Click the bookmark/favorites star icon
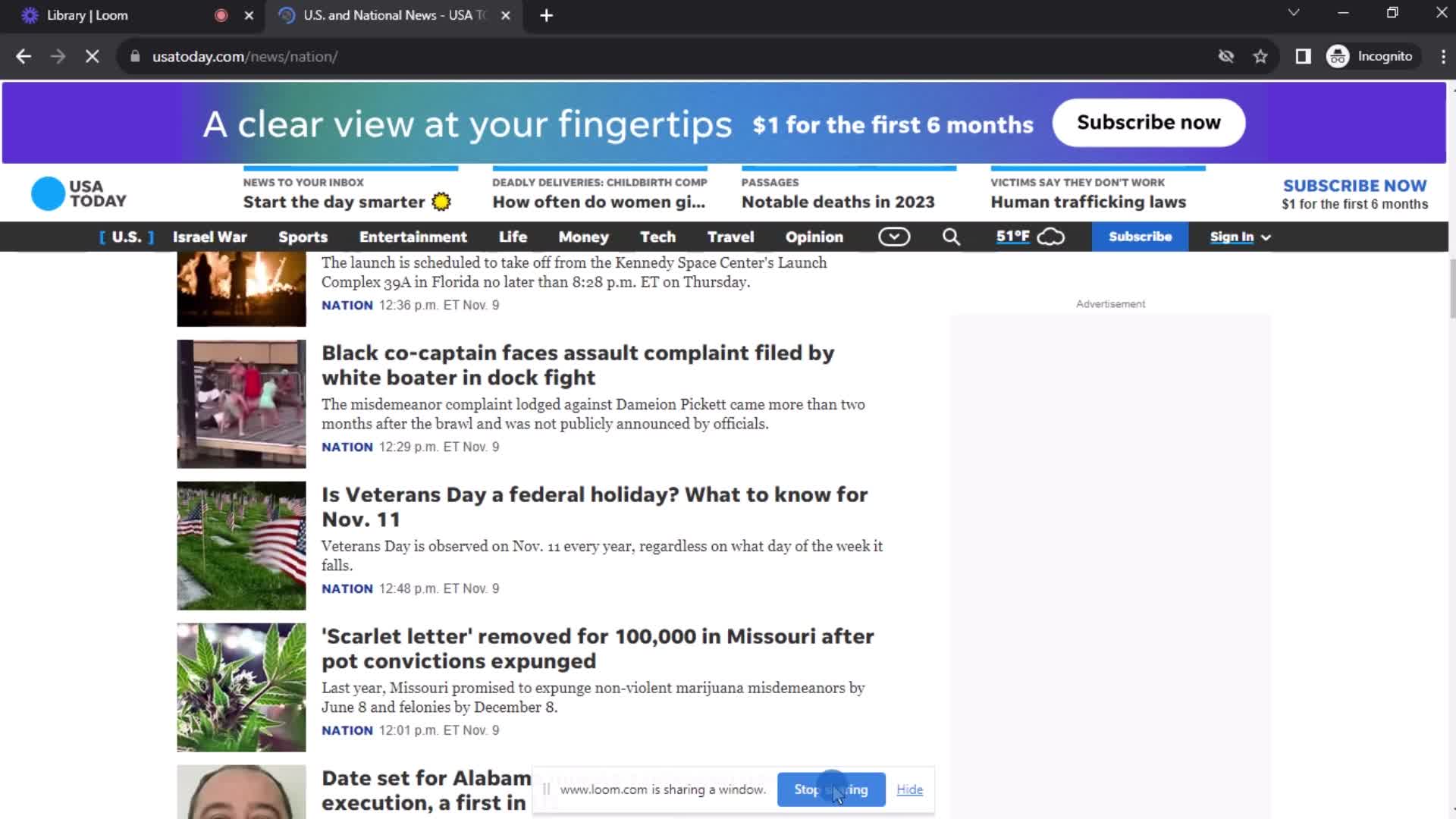 1261,56
